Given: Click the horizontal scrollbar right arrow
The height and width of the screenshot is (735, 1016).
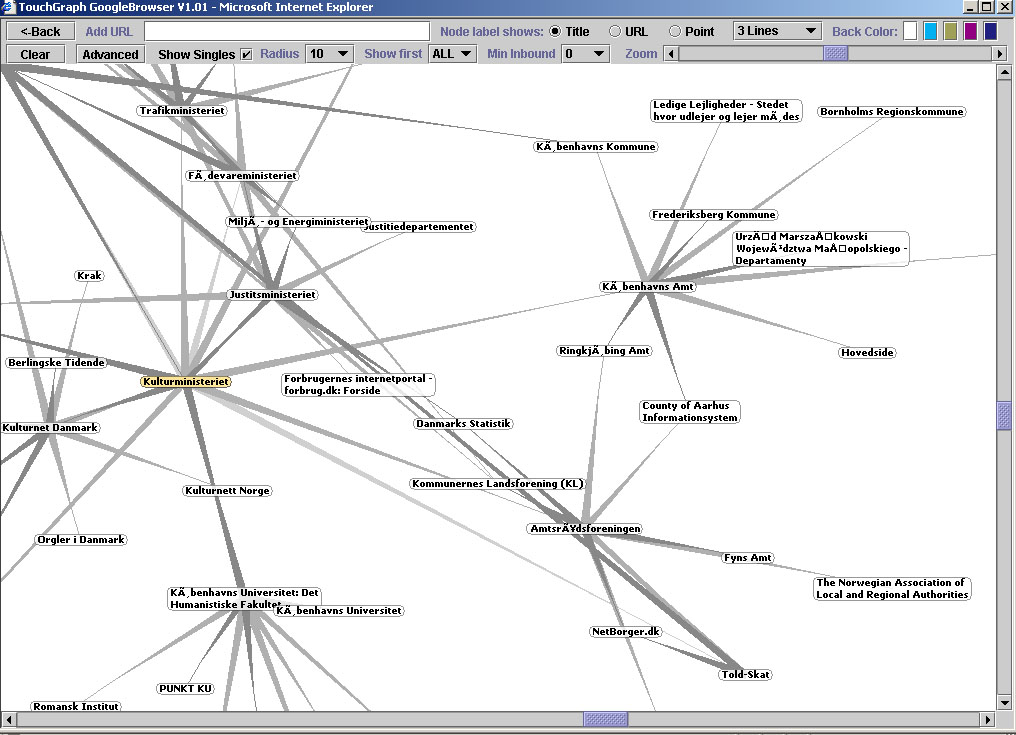Looking at the screenshot, I should pos(987,719).
